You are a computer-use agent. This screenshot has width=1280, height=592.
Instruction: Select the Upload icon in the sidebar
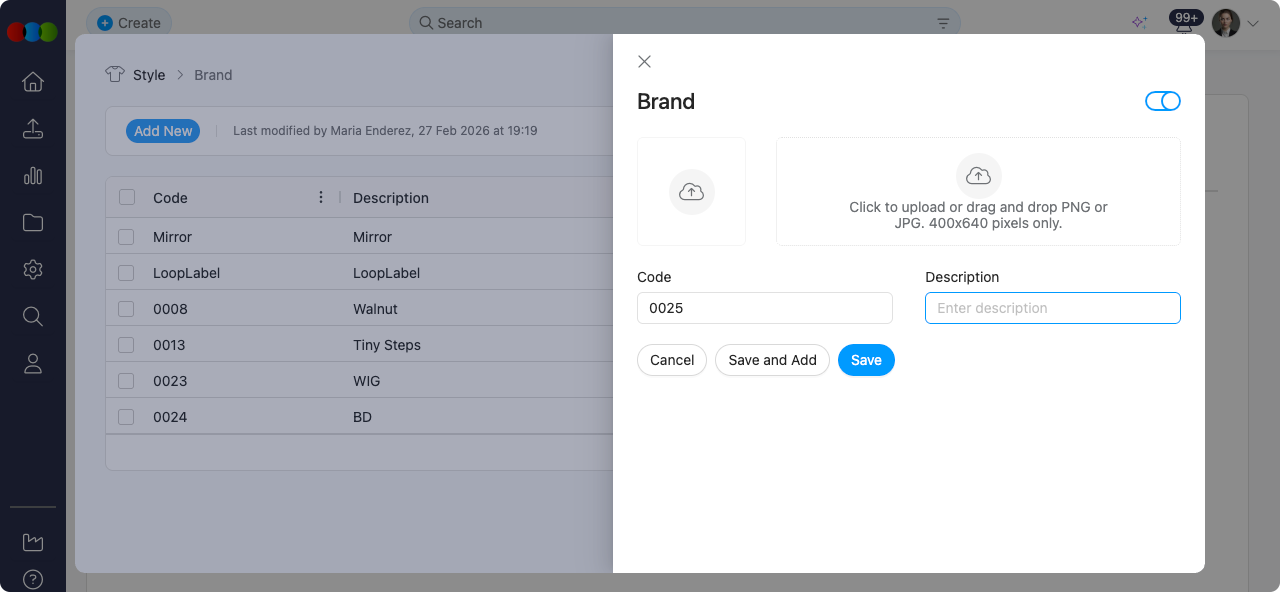tap(33, 129)
